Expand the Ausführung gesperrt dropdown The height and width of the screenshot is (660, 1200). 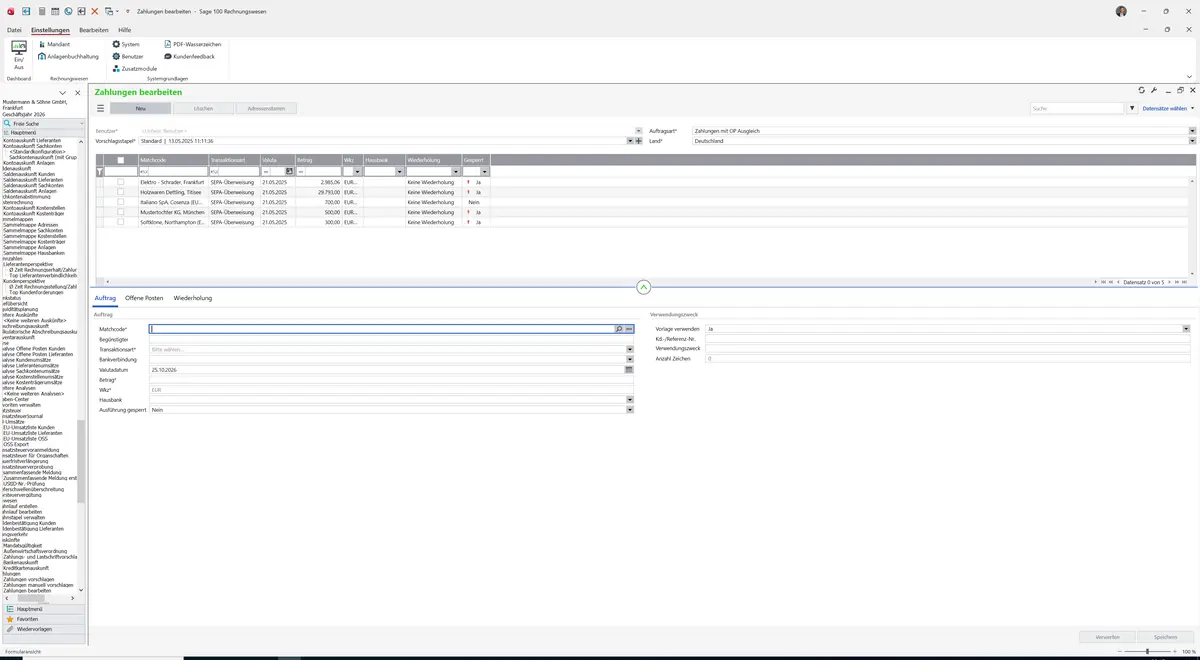630,410
